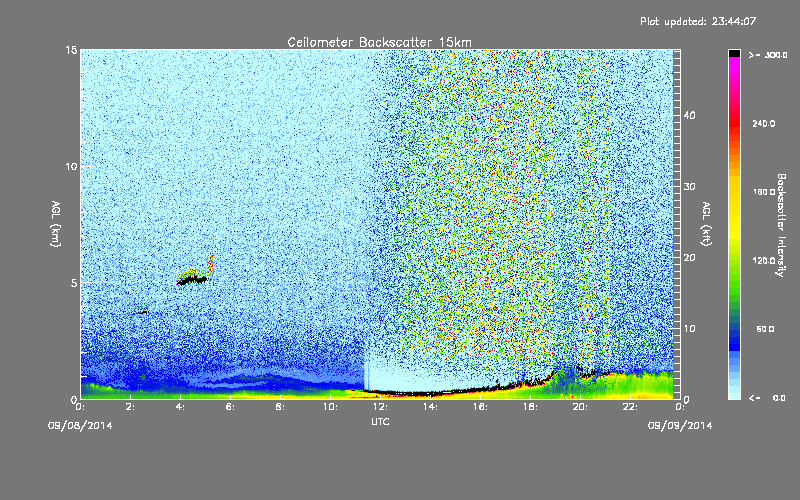Click the 5 tick on km axis
This screenshot has height=500, width=800.
tap(74, 283)
